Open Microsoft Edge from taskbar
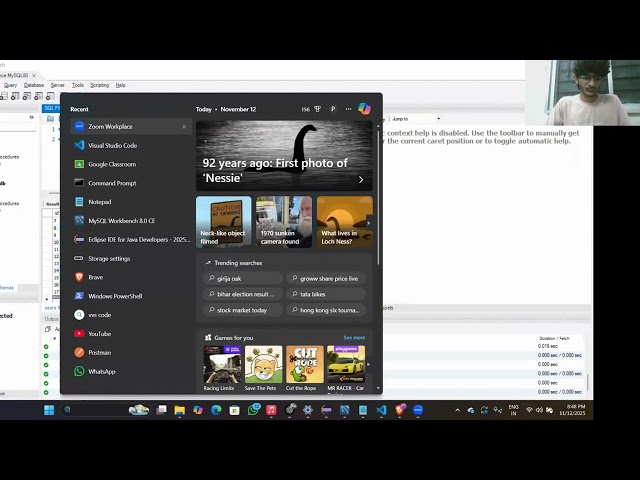 (x=216, y=410)
